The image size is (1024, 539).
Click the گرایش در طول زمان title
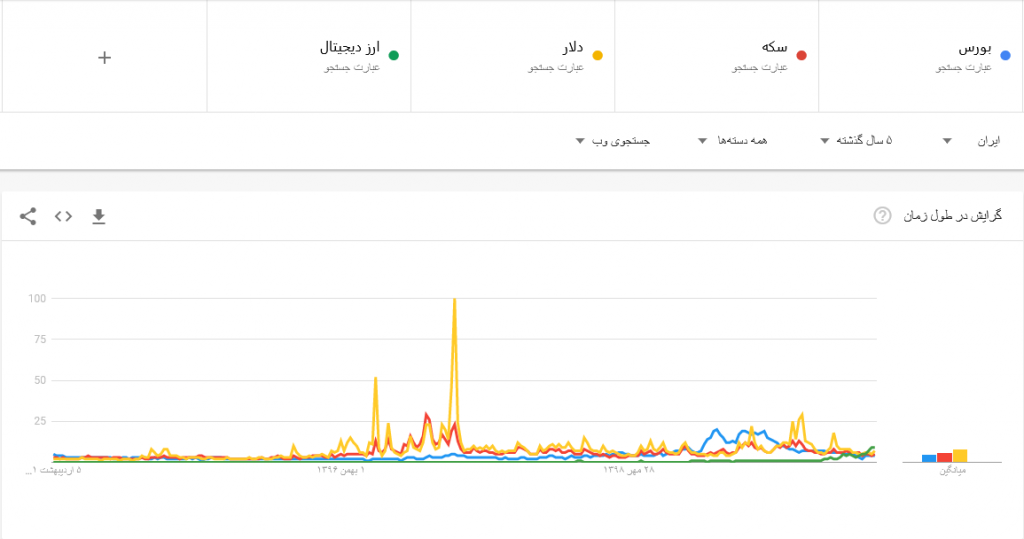[x=952, y=216]
